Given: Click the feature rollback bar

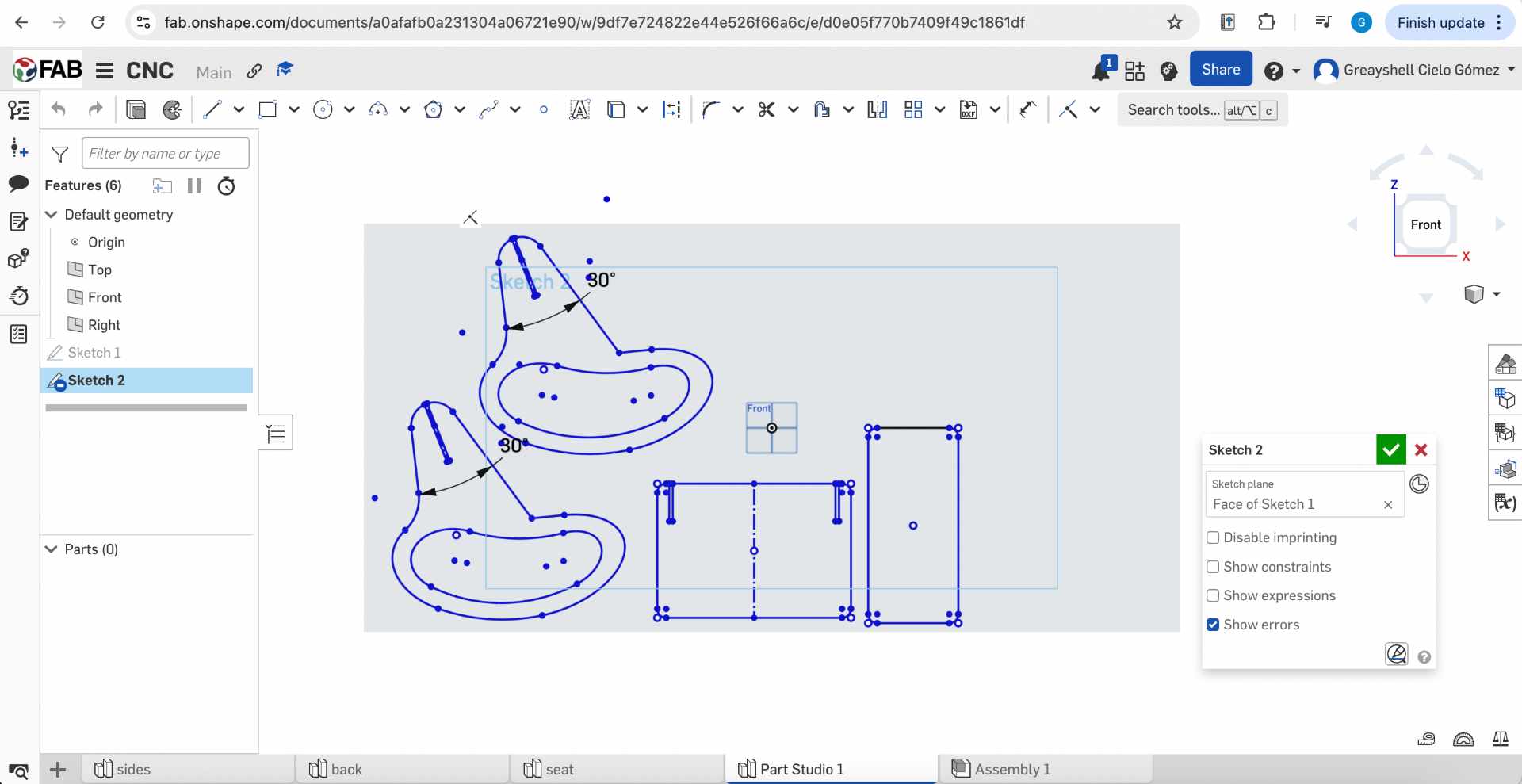Looking at the screenshot, I should pos(146,407).
